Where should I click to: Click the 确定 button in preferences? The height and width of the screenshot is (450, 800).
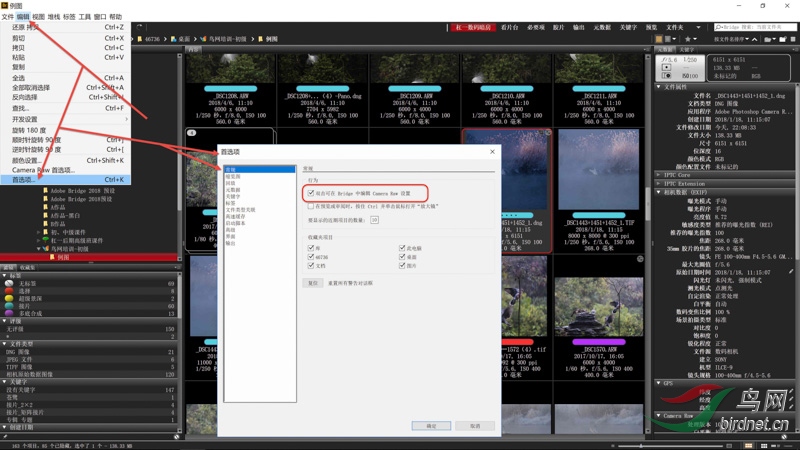coord(431,425)
